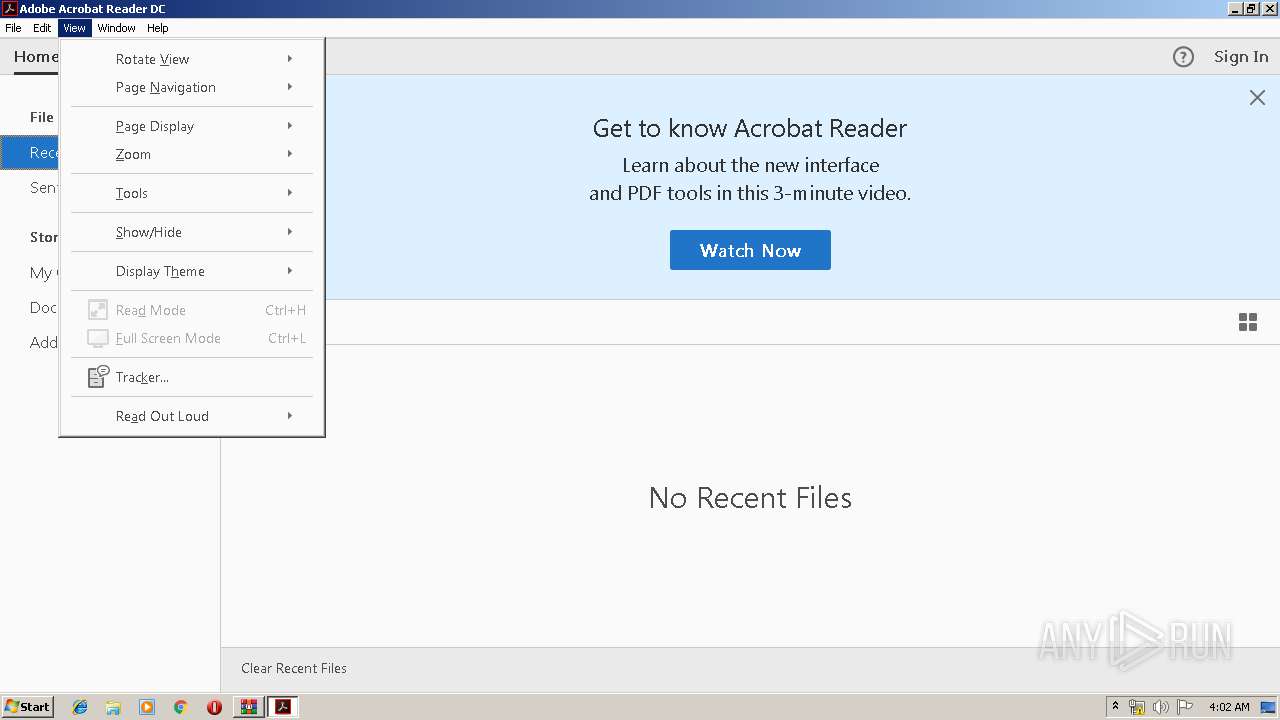Open the Help question mark icon

click(x=1183, y=57)
